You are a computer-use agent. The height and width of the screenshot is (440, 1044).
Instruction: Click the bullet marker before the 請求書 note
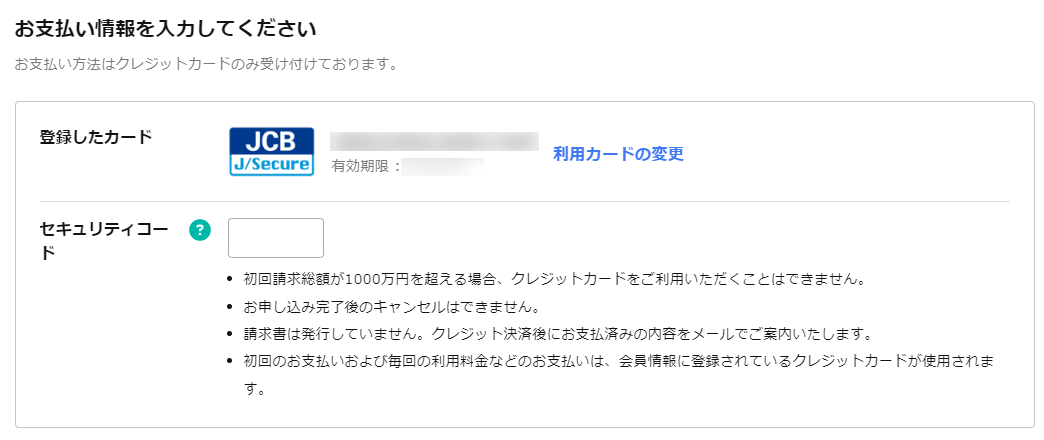pyautogui.click(x=232, y=334)
